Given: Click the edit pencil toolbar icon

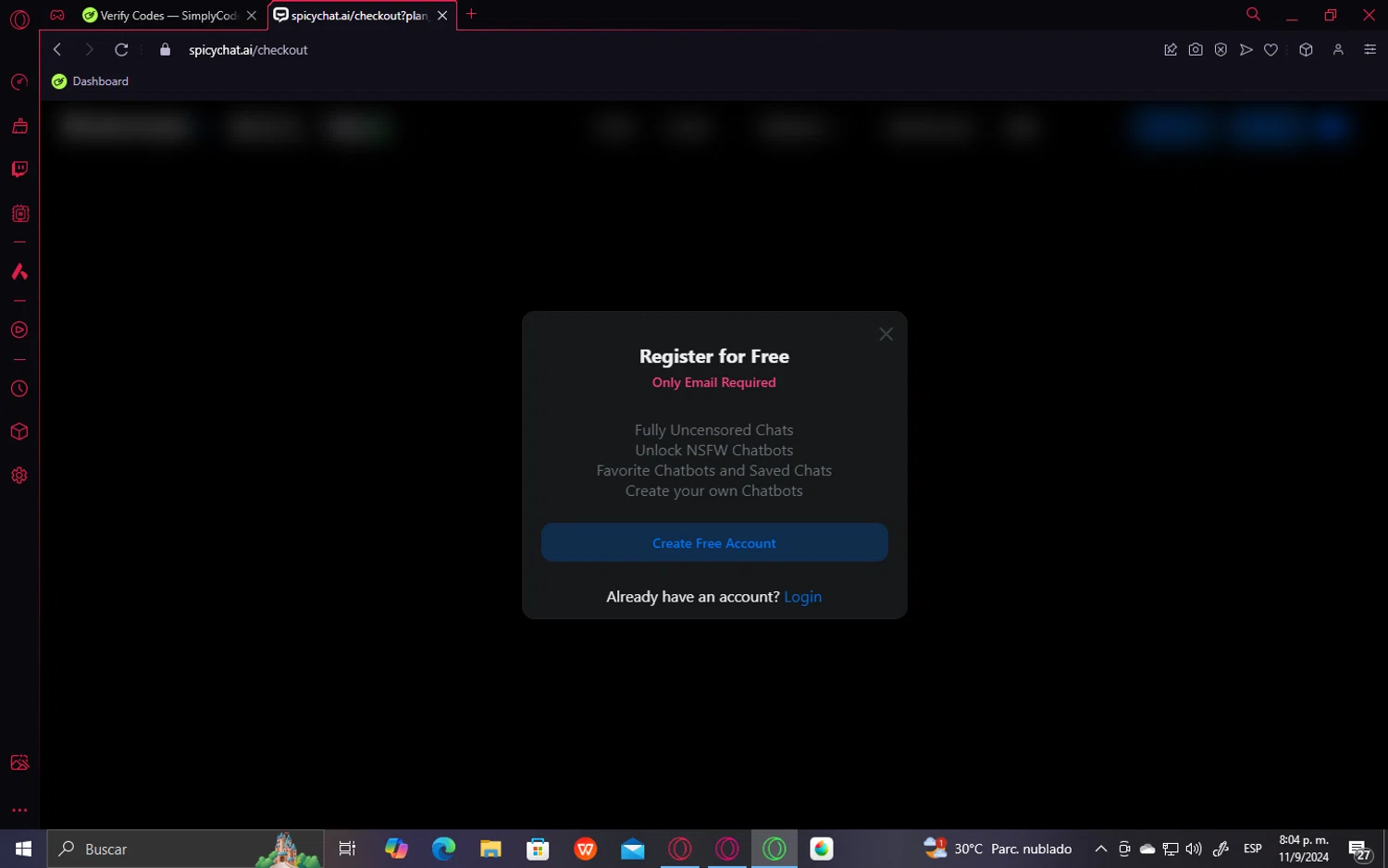Looking at the screenshot, I should tap(1171, 50).
